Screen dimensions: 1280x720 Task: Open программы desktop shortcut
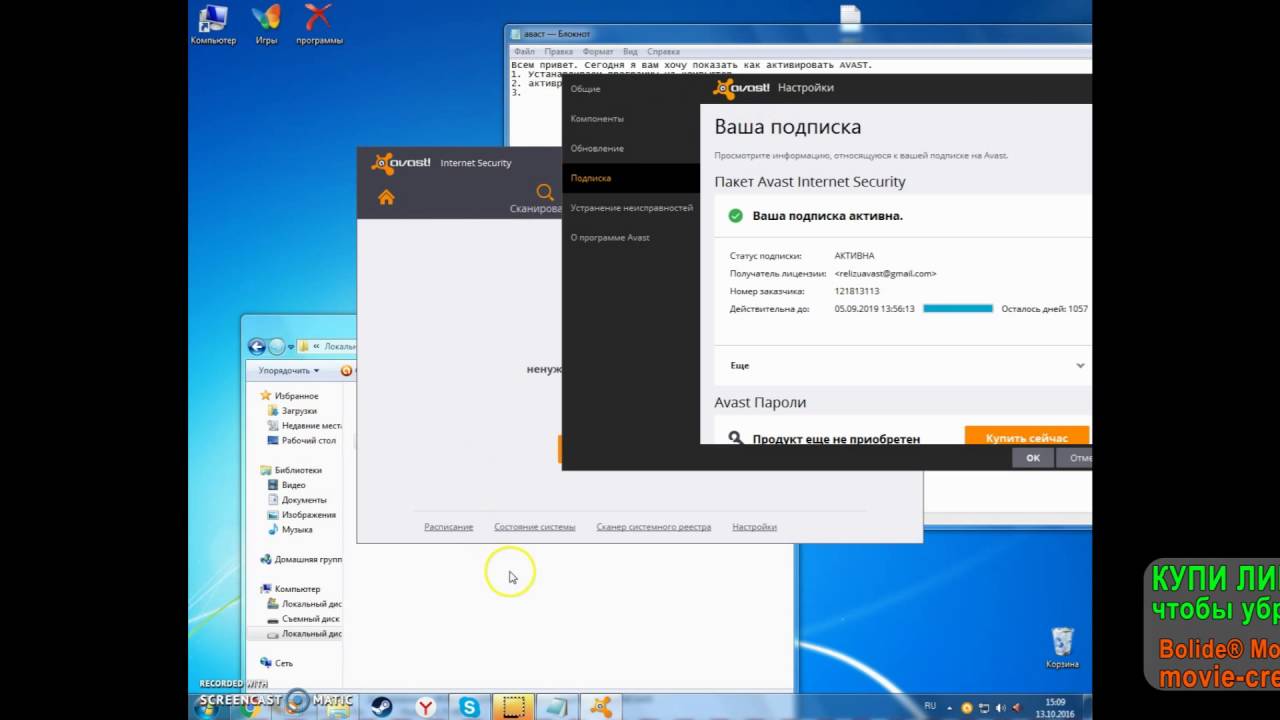pos(319,25)
